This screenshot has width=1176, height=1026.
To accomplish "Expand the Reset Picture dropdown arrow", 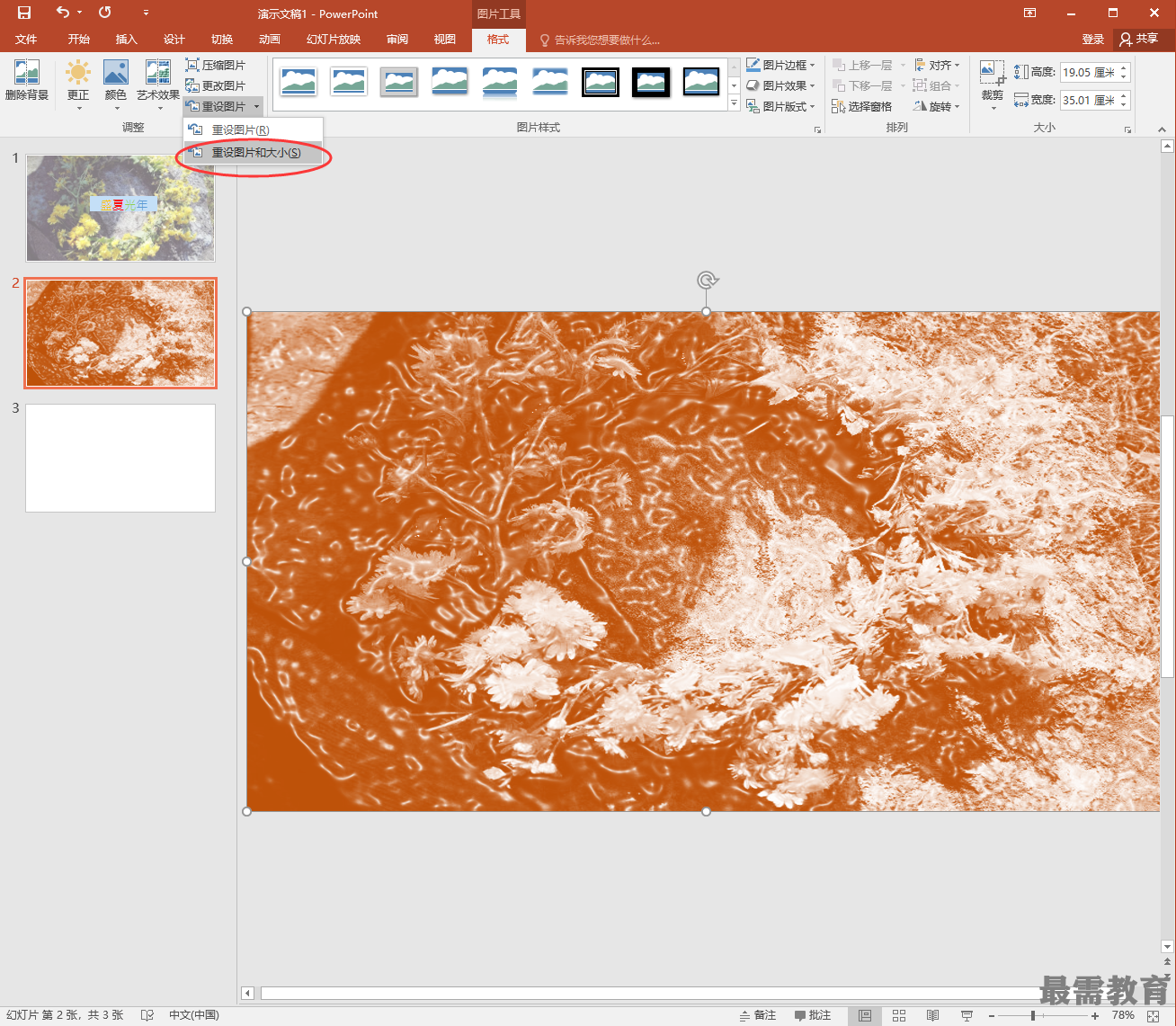I will pyautogui.click(x=257, y=106).
